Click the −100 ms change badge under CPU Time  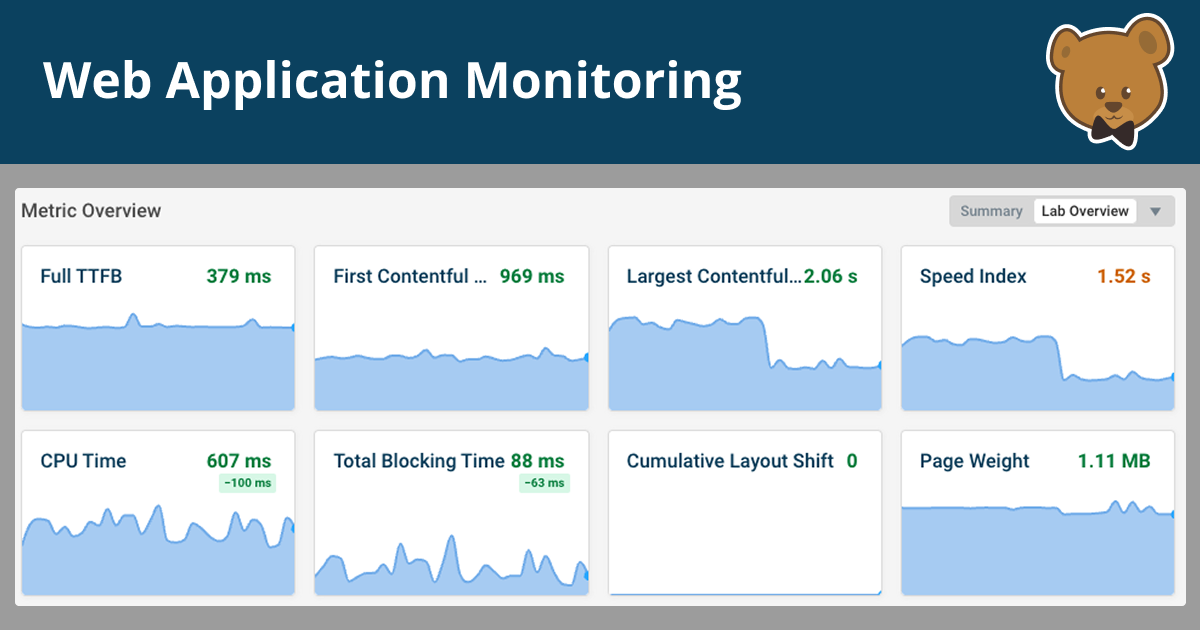click(246, 484)
